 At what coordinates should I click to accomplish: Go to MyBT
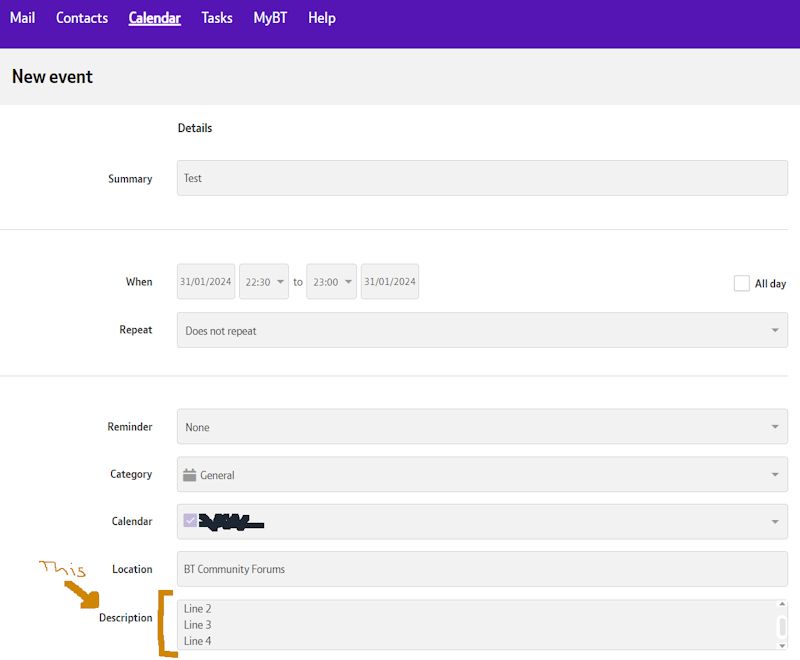tap(270, 17)
